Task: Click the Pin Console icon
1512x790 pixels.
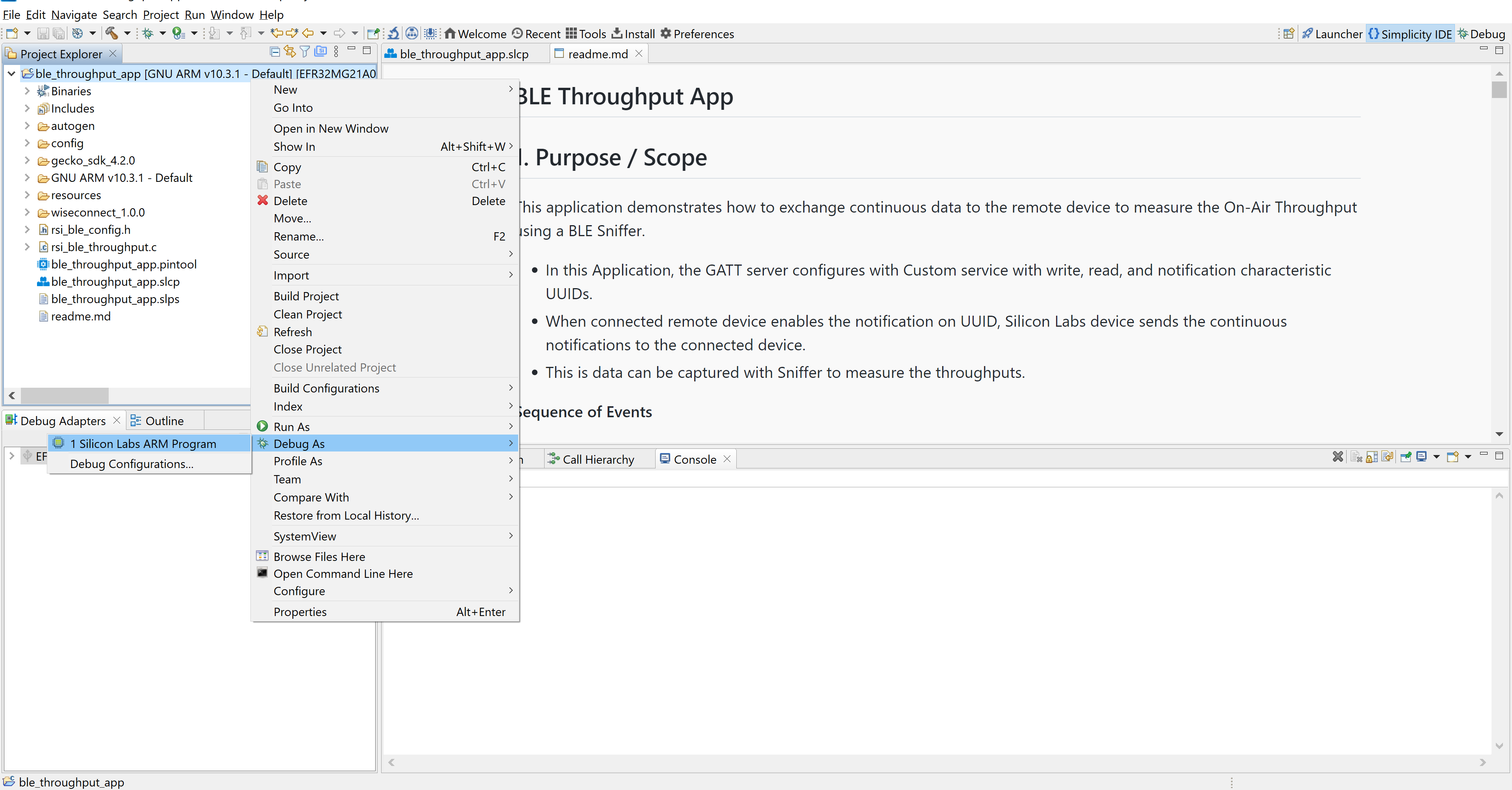Action: point(1406,457)
